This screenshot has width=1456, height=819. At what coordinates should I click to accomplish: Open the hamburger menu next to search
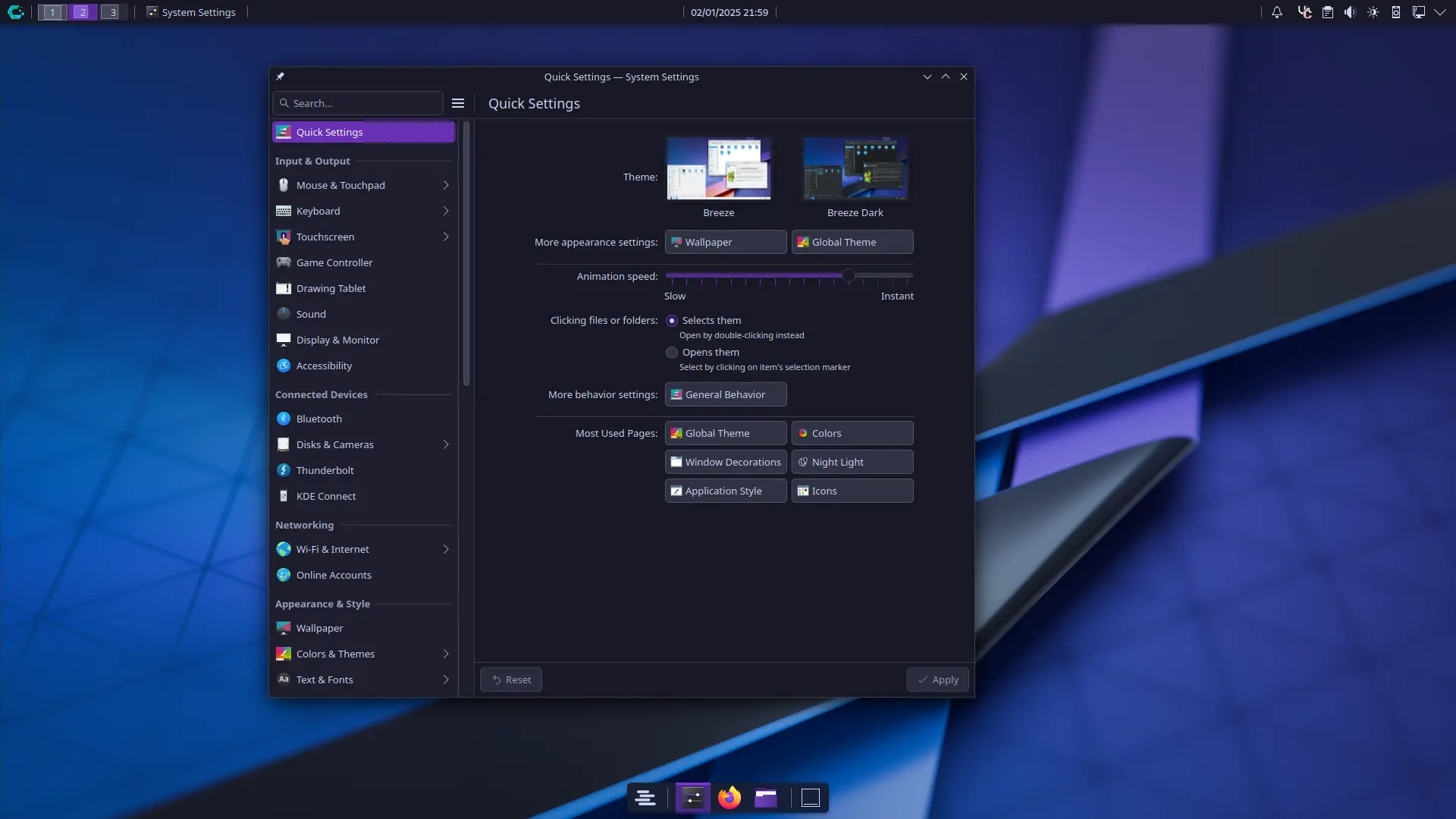[458, 103]
